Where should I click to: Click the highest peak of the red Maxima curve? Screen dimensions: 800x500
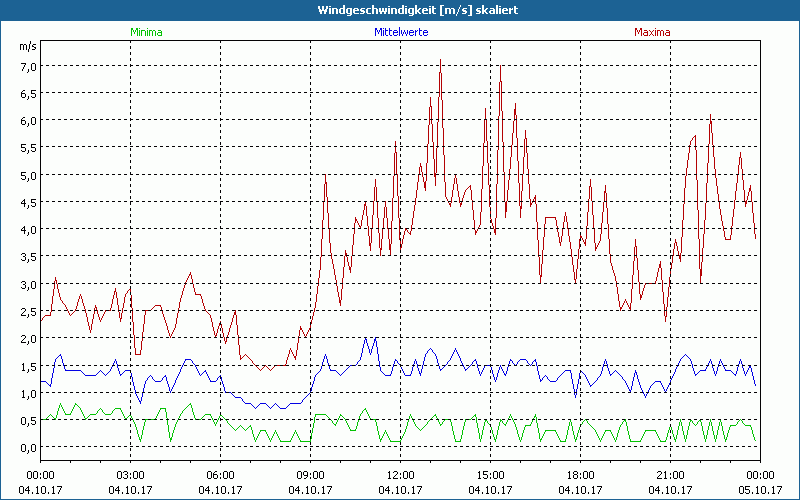[440, 60]
